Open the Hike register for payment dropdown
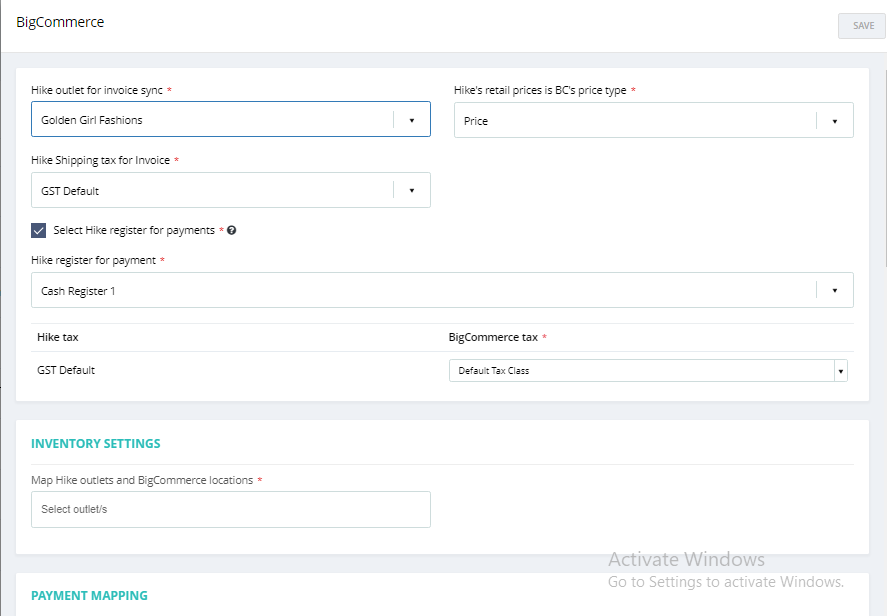 pyautogui.click(x=442, y=290)
